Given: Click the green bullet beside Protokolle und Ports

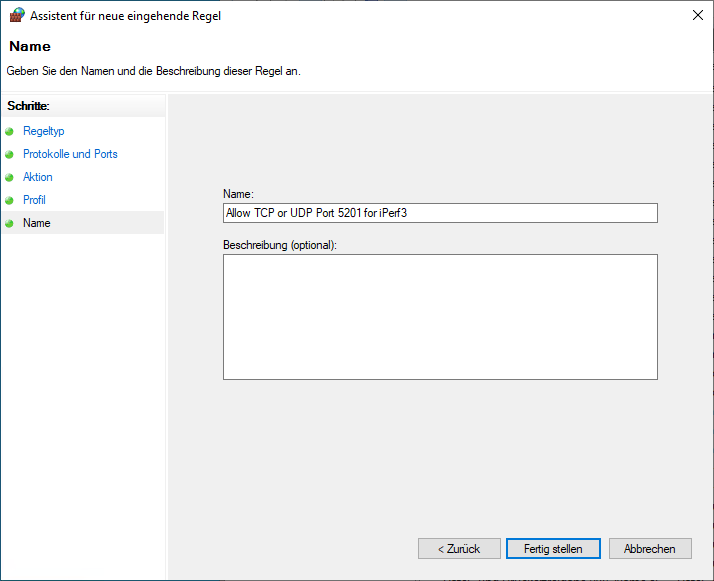Looking at the screenshot, I should pyautogui.click(x=10, y=155).
